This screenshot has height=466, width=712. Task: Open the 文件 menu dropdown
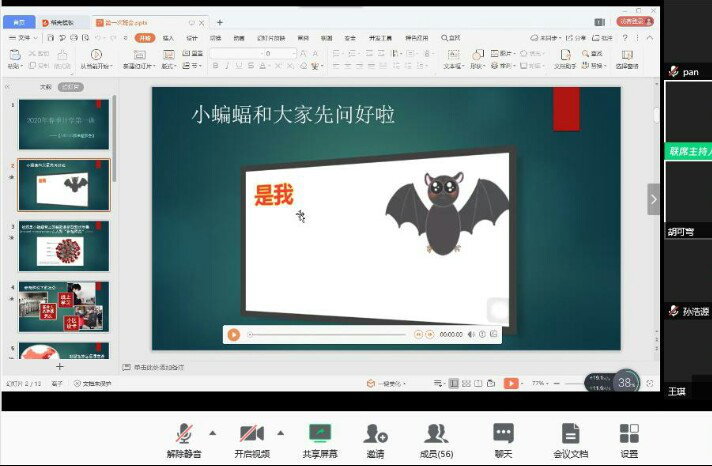click(21, 38)
